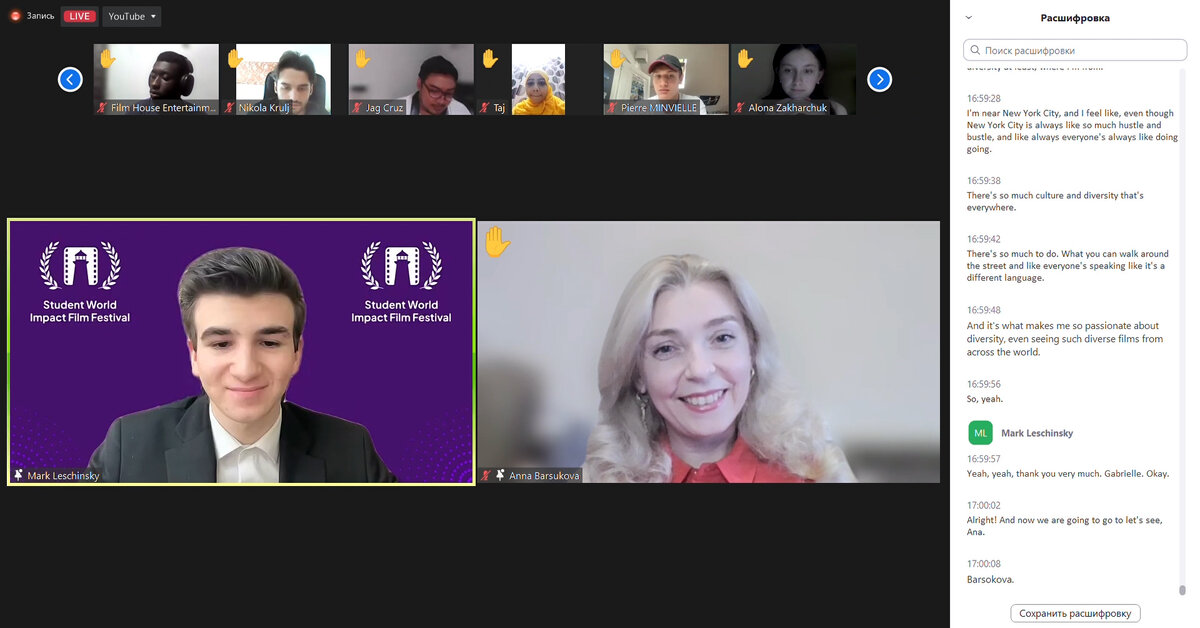Select Jag Cruz video thumbnail

pyautogui.click(x=411, y=79)
